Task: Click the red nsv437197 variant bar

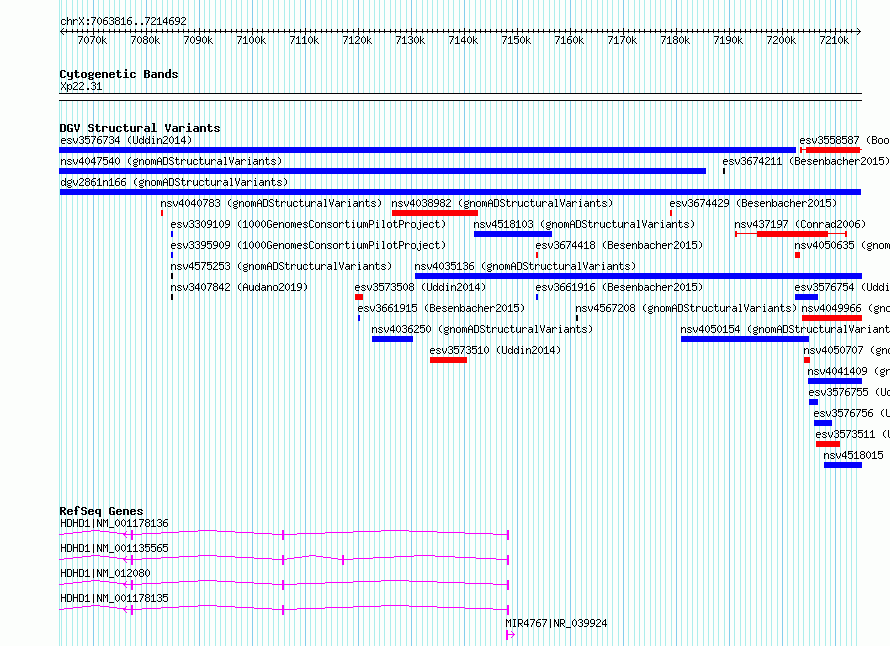Action: tap(792, 234)
